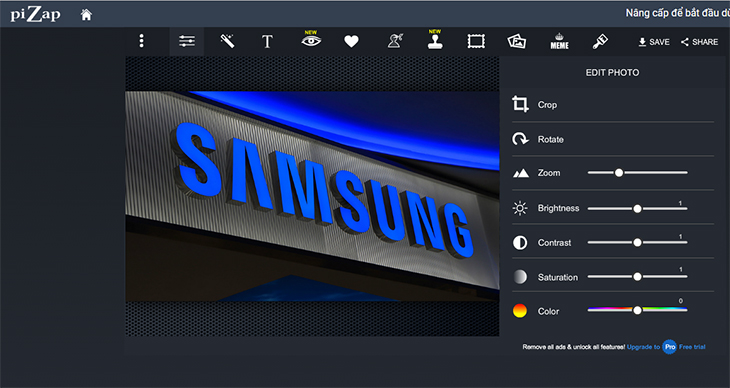
Task: Open the MEME maker tool
Action: click(x=560, y=41)
